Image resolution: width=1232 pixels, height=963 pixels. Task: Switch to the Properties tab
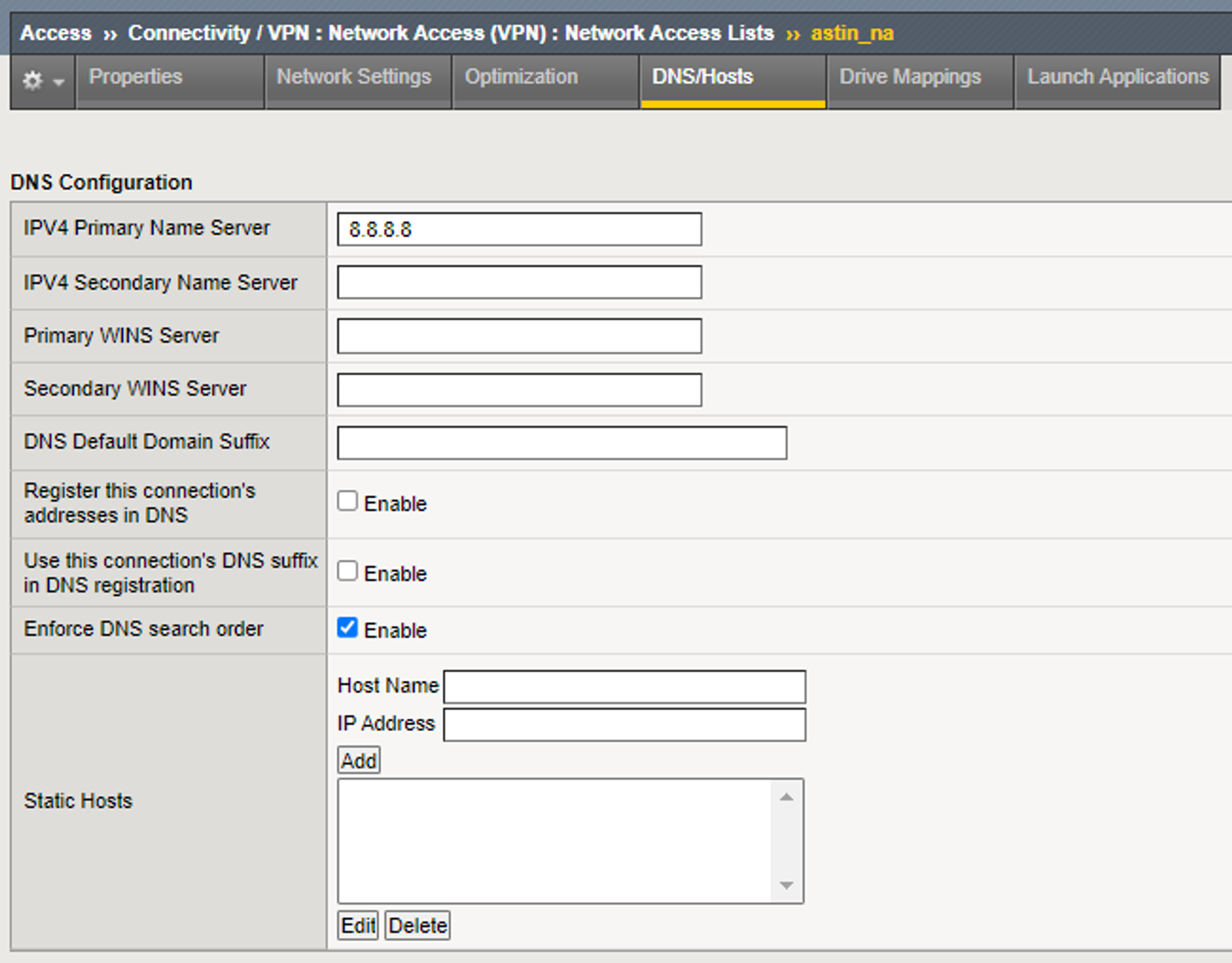click(x=136, y=77)
